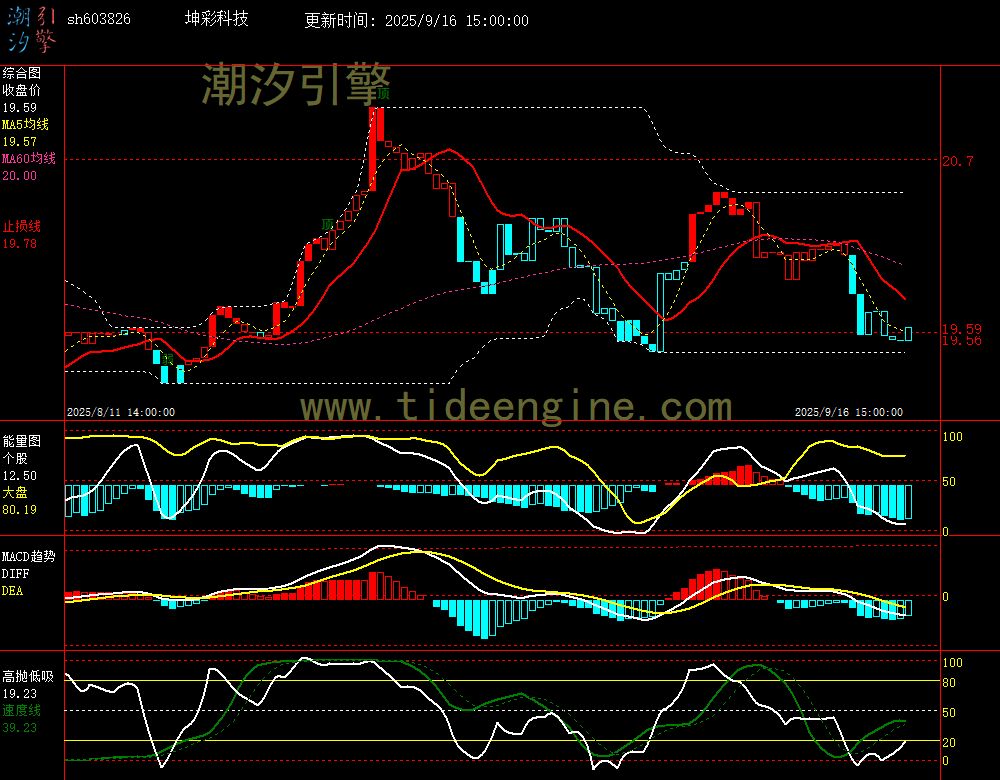Click the 50 axis label in 能量图
Viewport: 1000px width, 780px height.
tap(949, 482)
